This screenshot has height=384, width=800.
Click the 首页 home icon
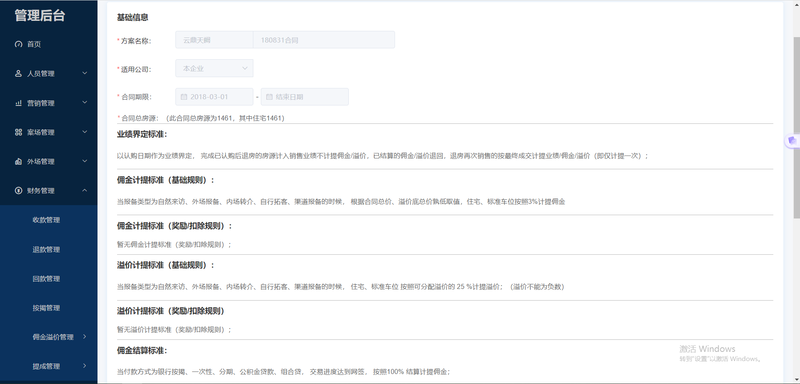pyautogui.click(x=19, y=44)
